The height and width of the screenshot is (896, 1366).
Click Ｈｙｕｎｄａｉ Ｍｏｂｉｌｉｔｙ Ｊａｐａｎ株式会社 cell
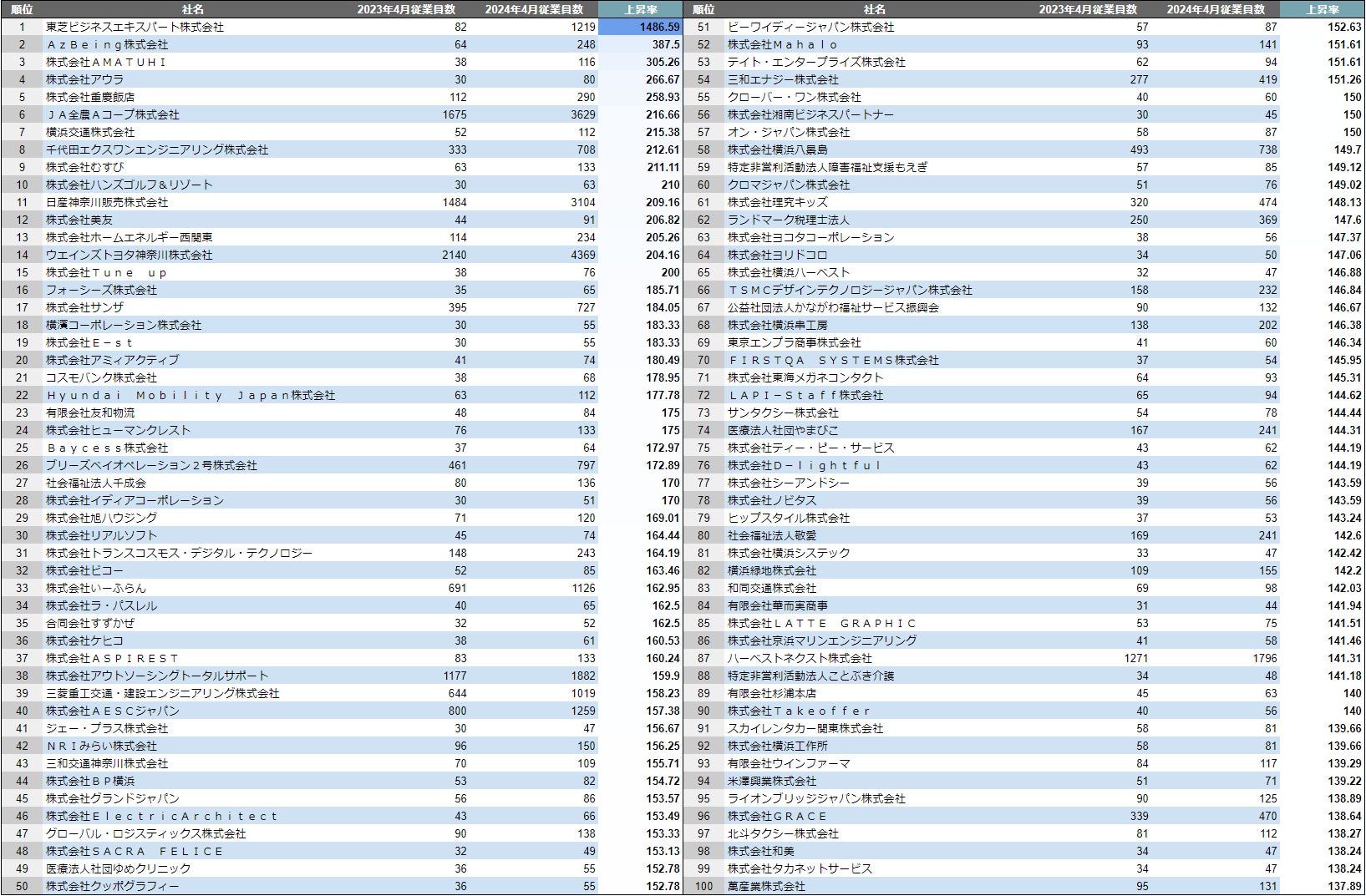point(190,395)
